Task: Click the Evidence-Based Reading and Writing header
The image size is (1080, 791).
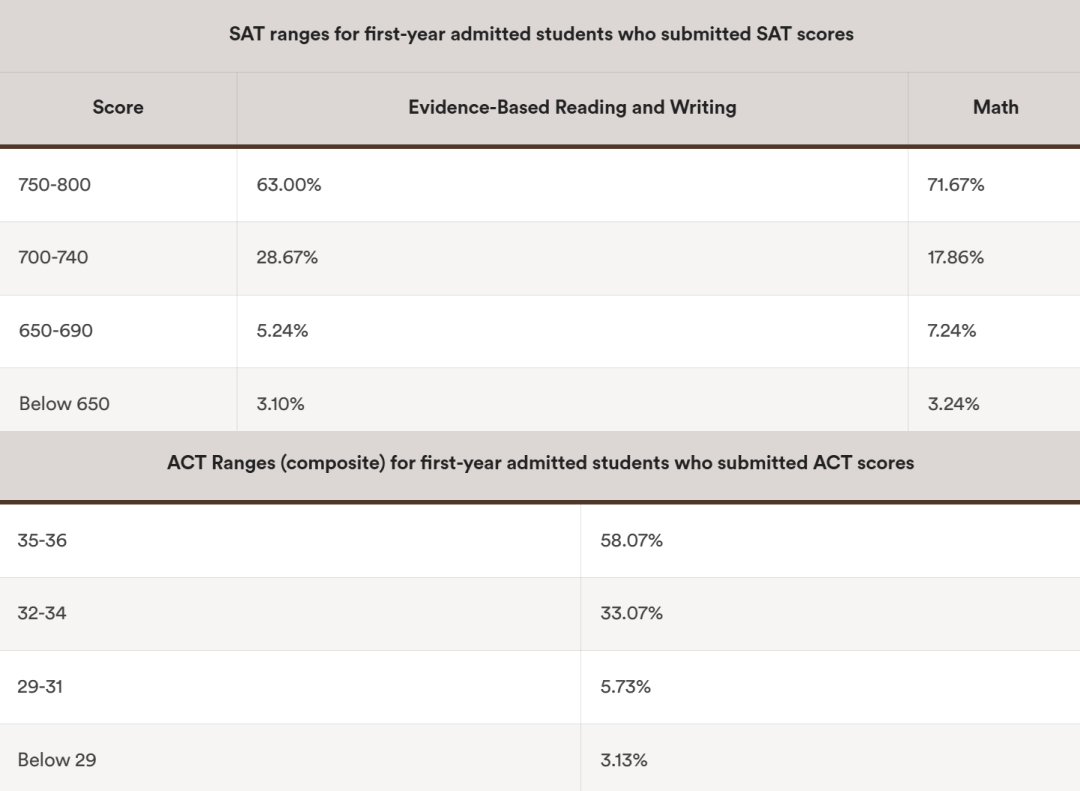Action: [572, 108]
